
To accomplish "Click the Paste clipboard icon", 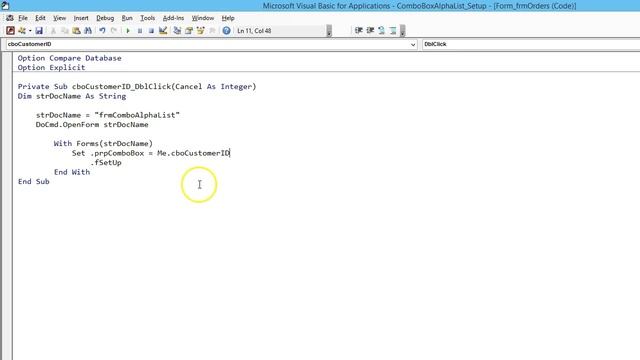I will click(76, 31).
